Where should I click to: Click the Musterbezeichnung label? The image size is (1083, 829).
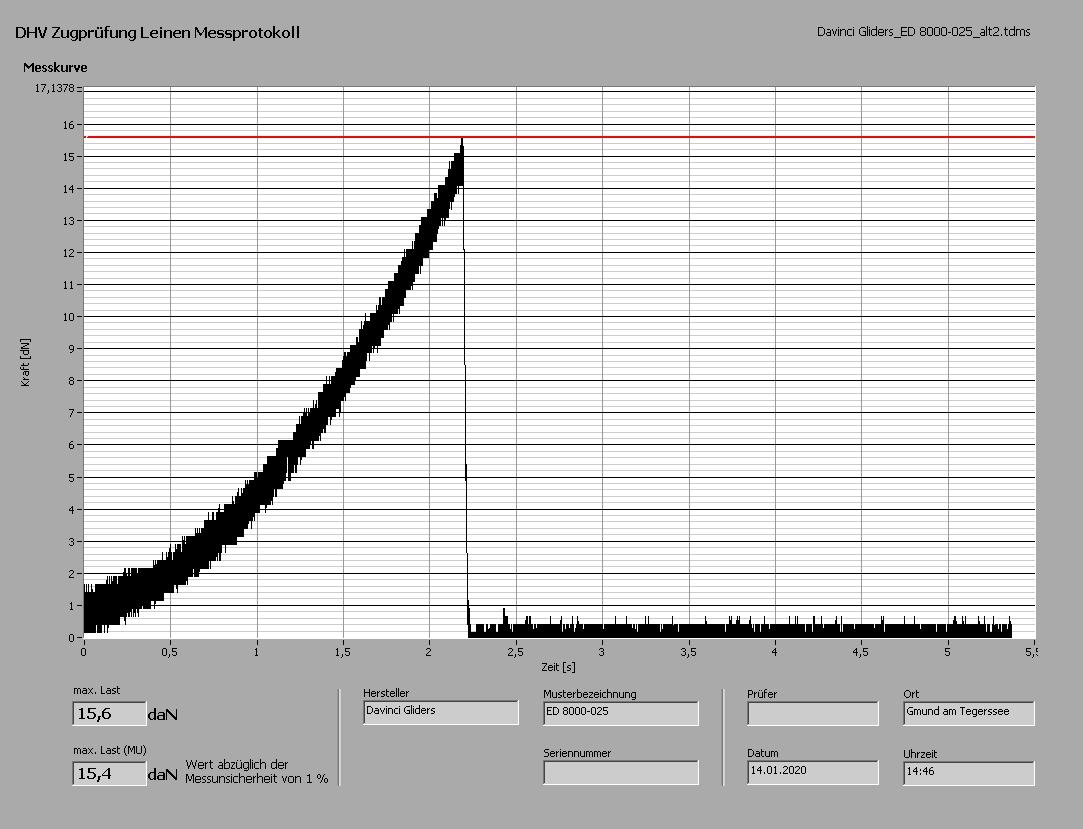pyautogui.click(x=590, y=694)
